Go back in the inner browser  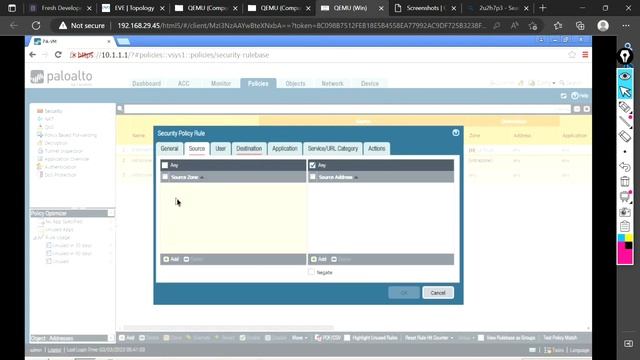(x=33, y=55)
